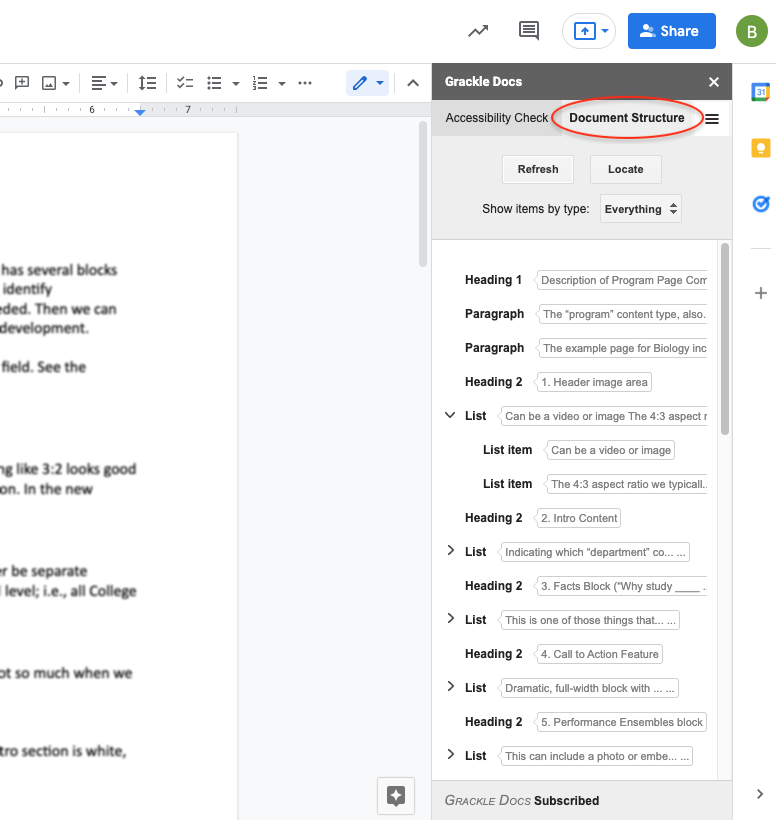This screenshot has width=776, height=820.
Task: Click the checklist icon in toolbar
Action: click(185, 83)
